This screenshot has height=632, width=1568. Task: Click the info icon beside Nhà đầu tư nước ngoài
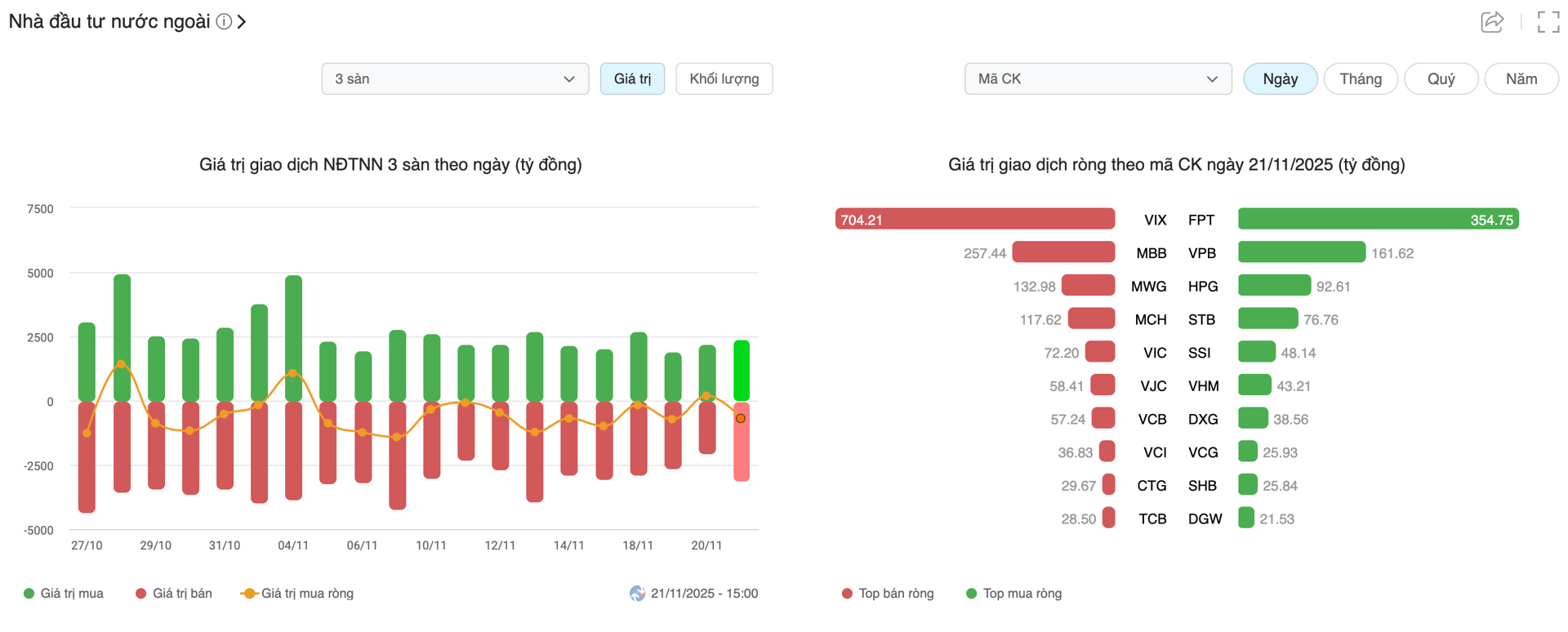(x=223, y=22)
